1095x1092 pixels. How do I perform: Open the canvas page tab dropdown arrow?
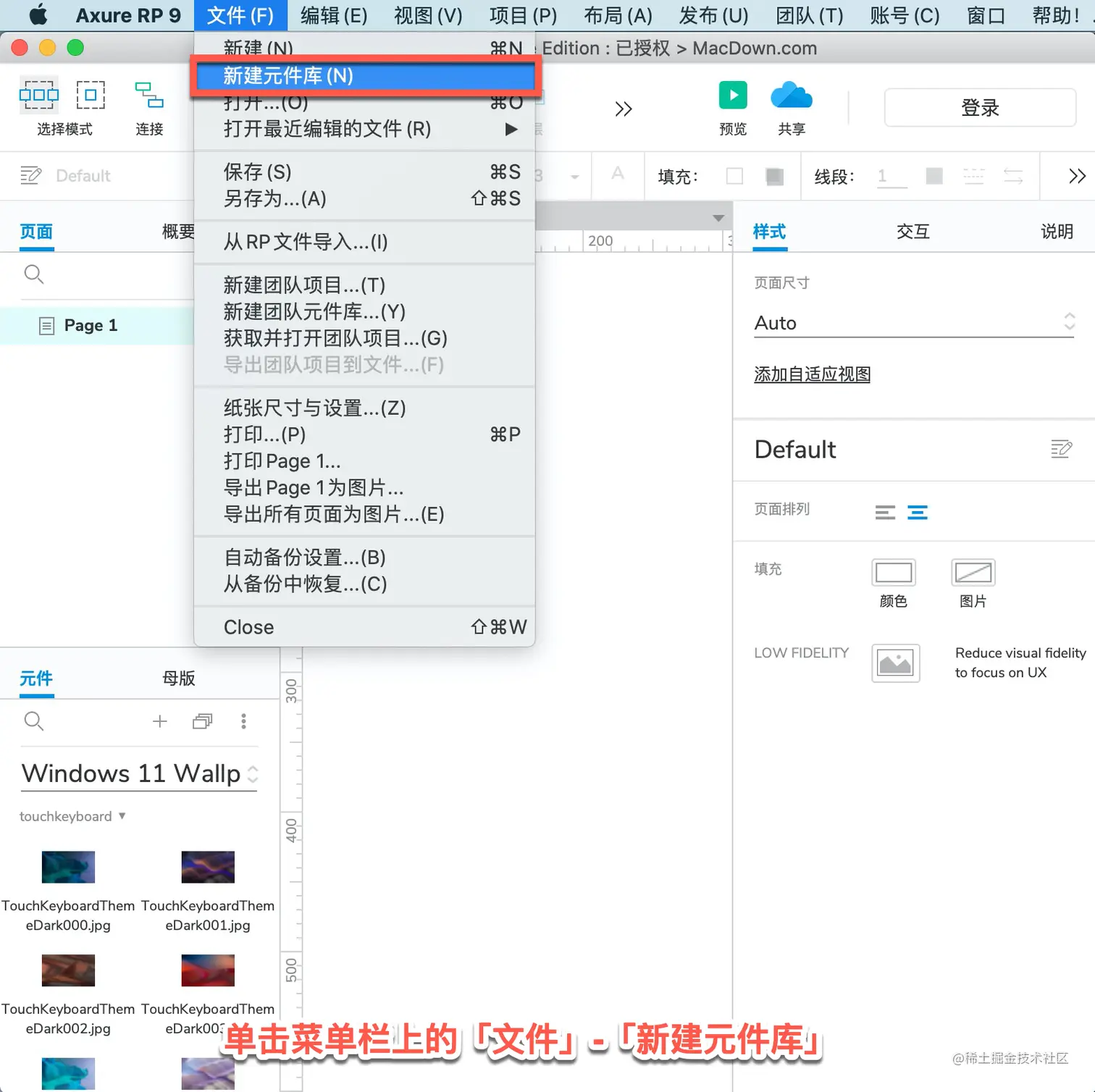tap(718, 218)
